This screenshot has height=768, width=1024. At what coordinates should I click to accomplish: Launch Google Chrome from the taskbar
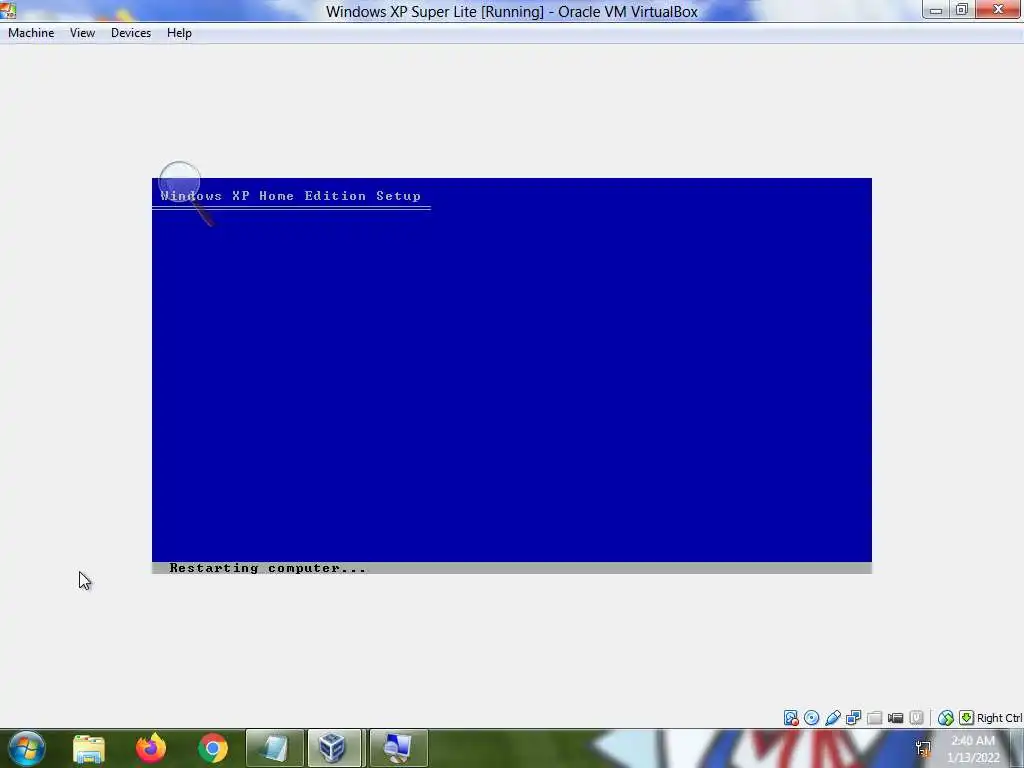click(x=213, y=748)
